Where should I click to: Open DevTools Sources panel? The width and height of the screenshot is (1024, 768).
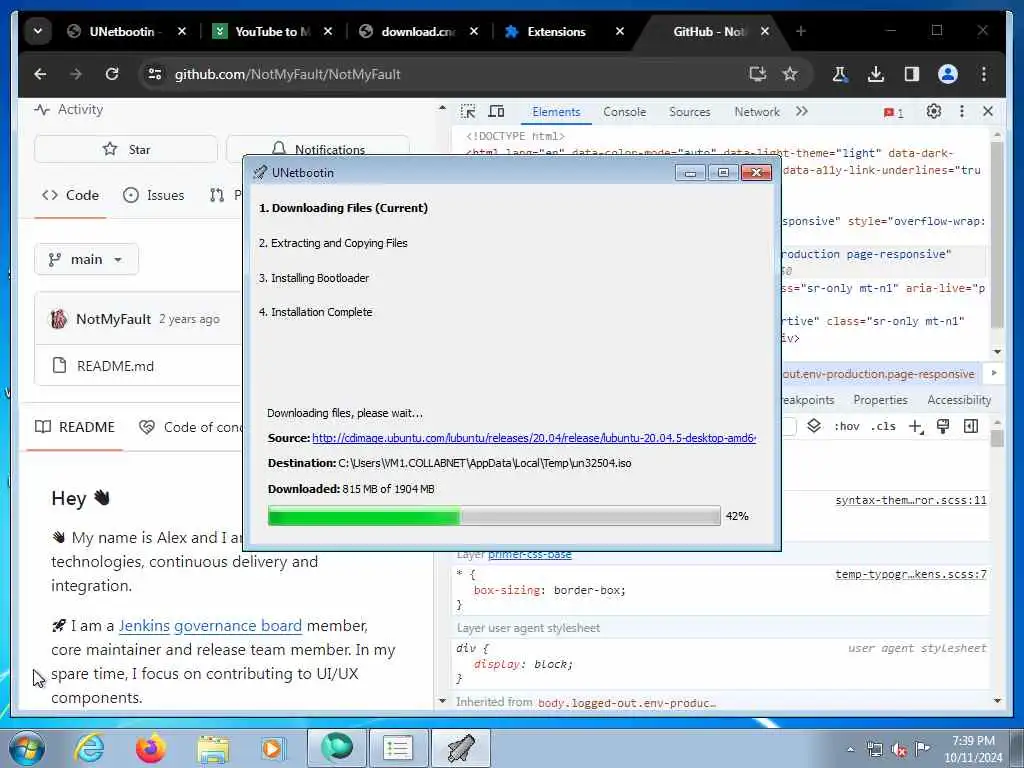tap(689, 112)
